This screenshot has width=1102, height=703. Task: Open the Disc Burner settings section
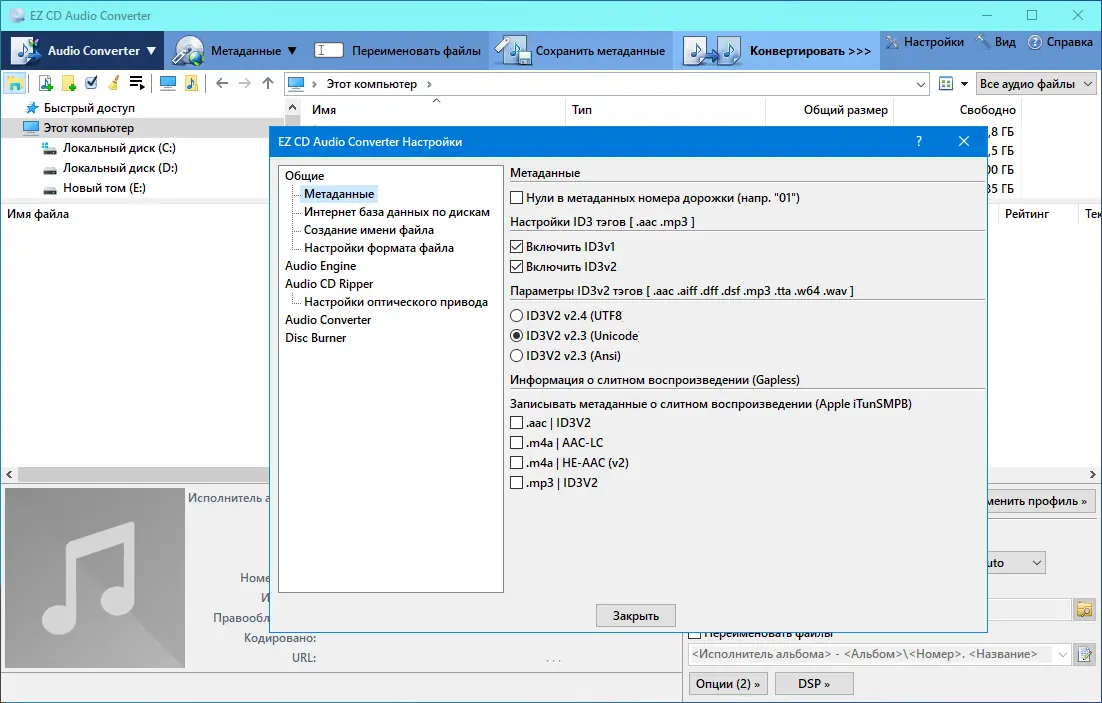[x=316, y=337]
